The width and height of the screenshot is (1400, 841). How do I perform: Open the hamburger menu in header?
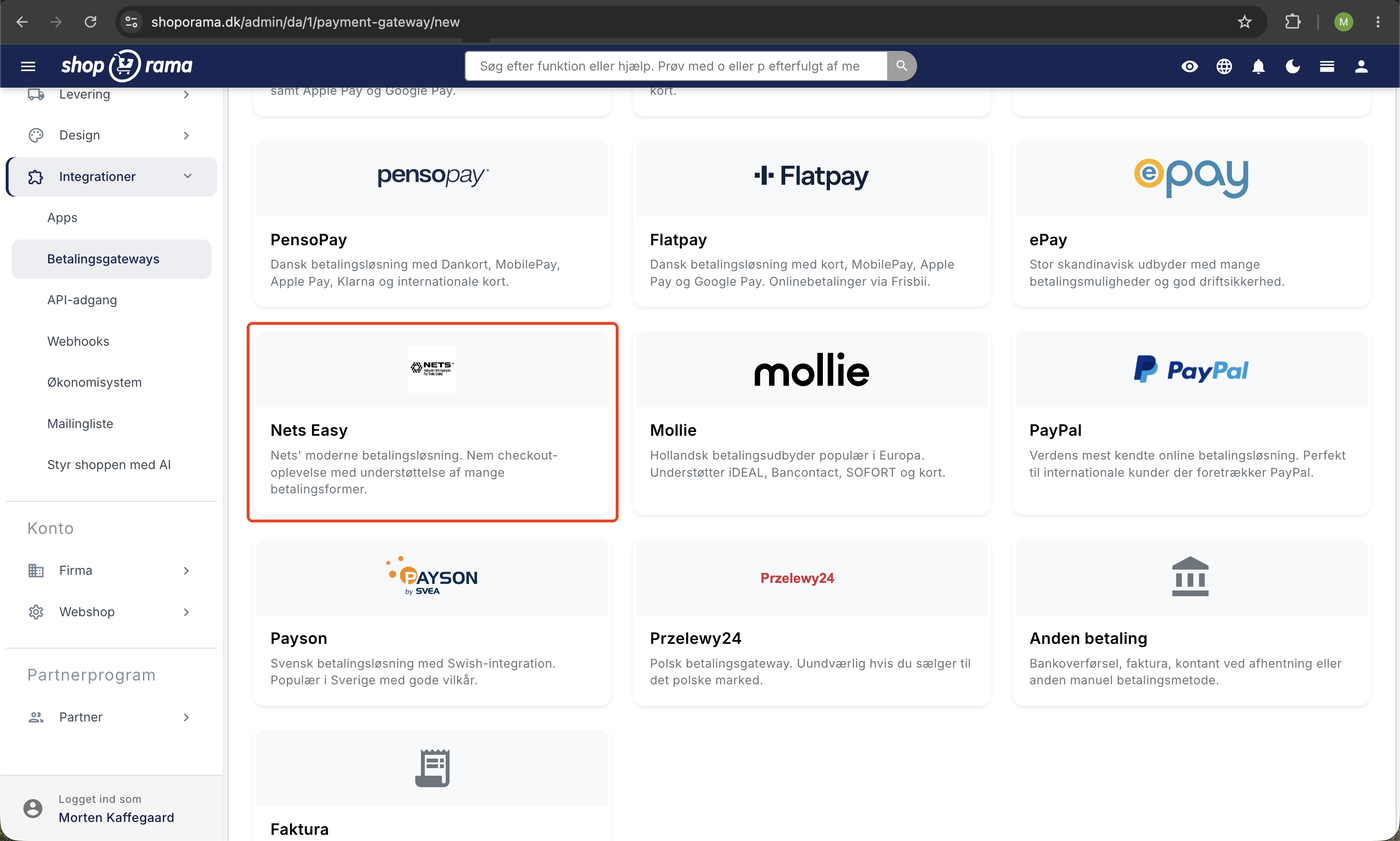pyautogui.click(x=28, y=66)
